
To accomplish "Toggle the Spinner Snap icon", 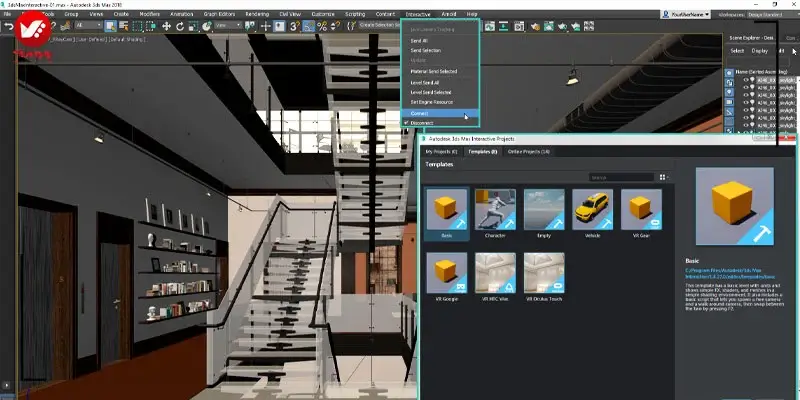I will 335,26.
